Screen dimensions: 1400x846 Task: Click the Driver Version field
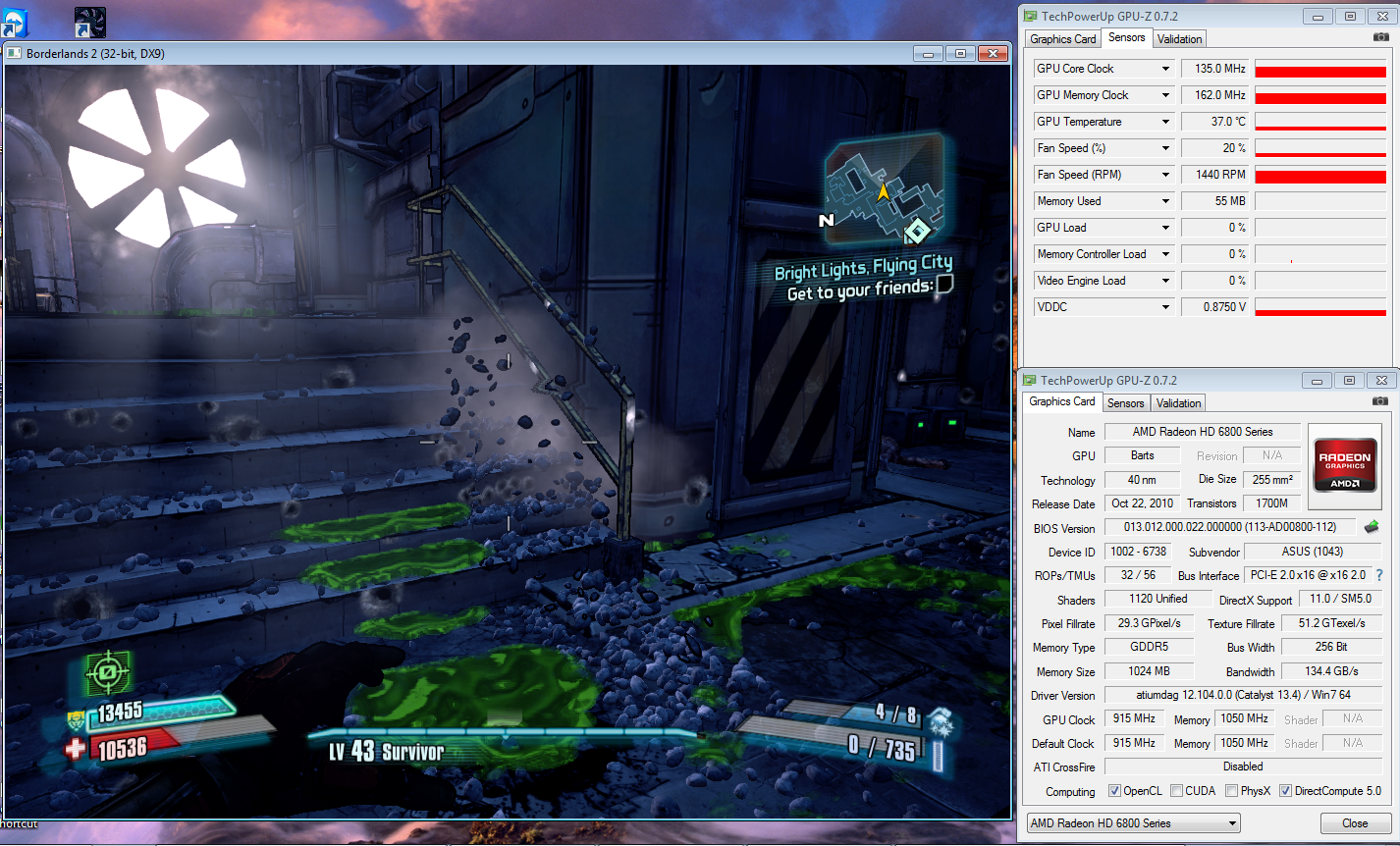point(1243,695)
